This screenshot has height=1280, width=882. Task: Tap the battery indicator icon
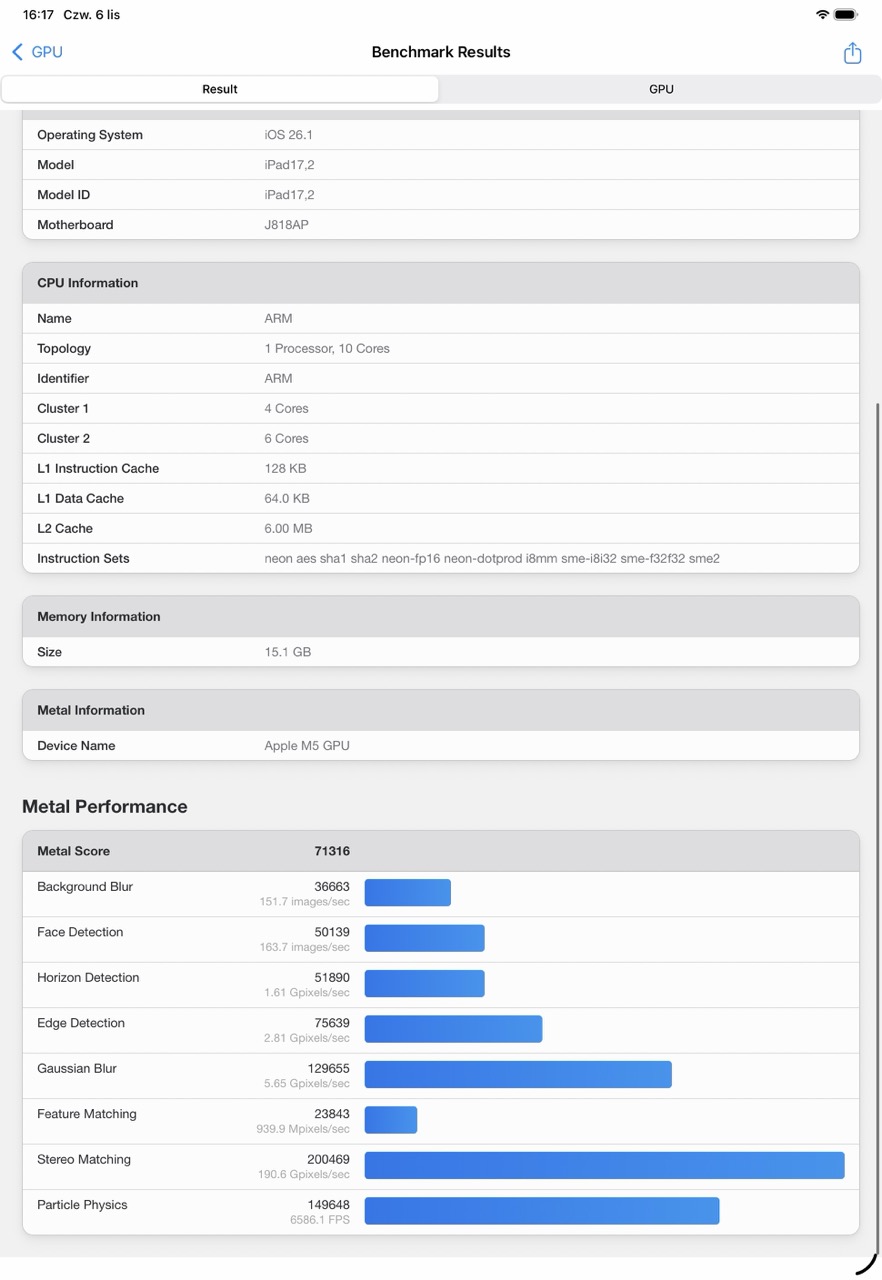(x=846, y=15)
